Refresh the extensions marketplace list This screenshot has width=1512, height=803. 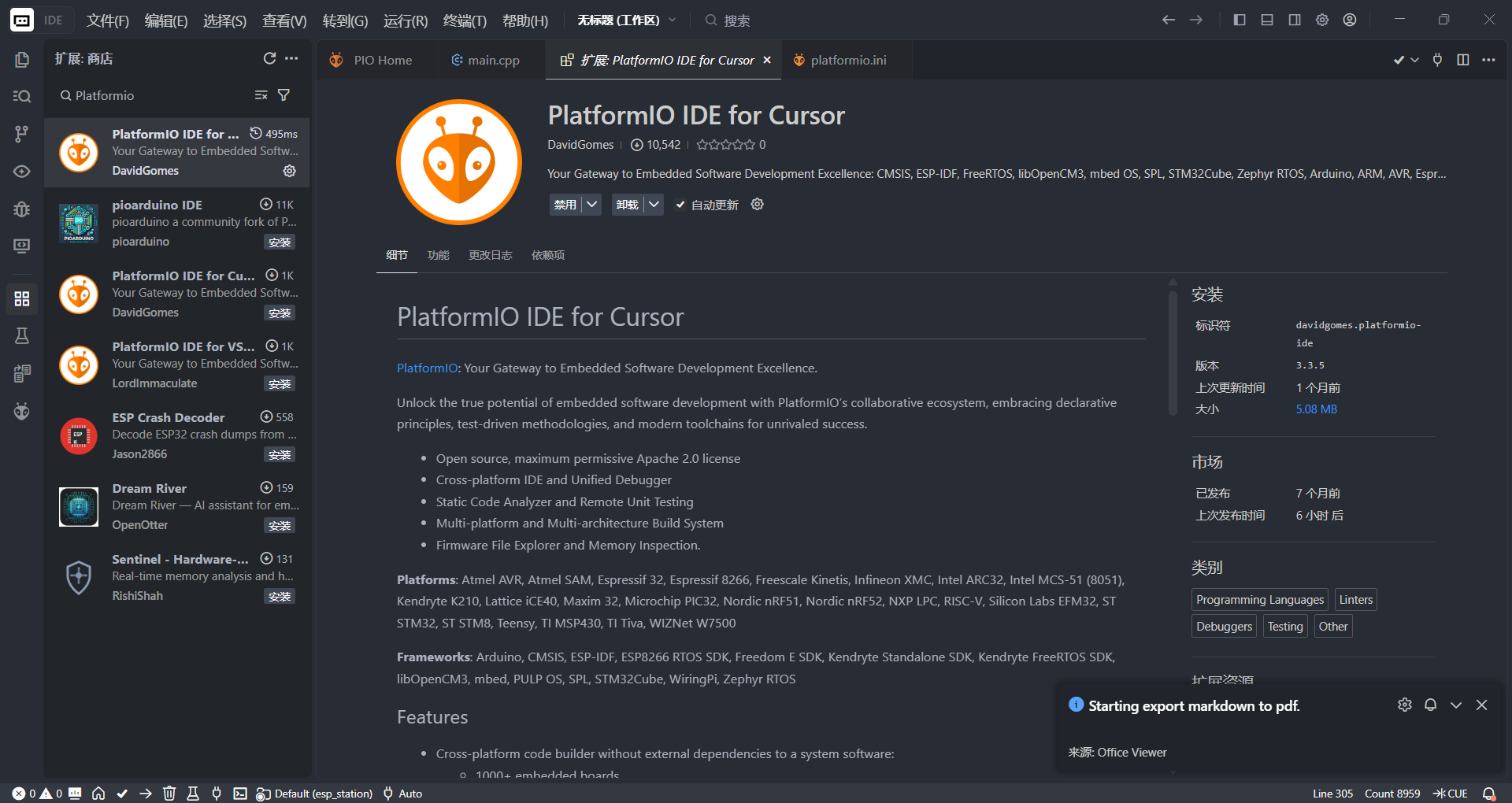pos(269,58)
